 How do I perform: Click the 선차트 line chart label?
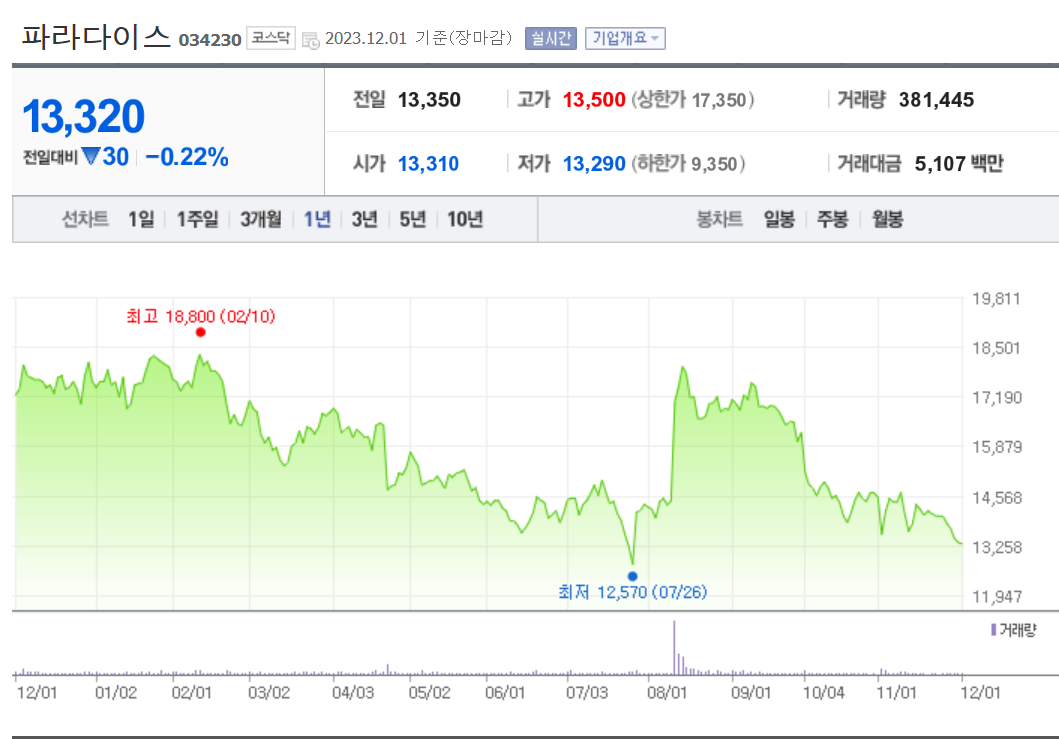pos(85,219)
